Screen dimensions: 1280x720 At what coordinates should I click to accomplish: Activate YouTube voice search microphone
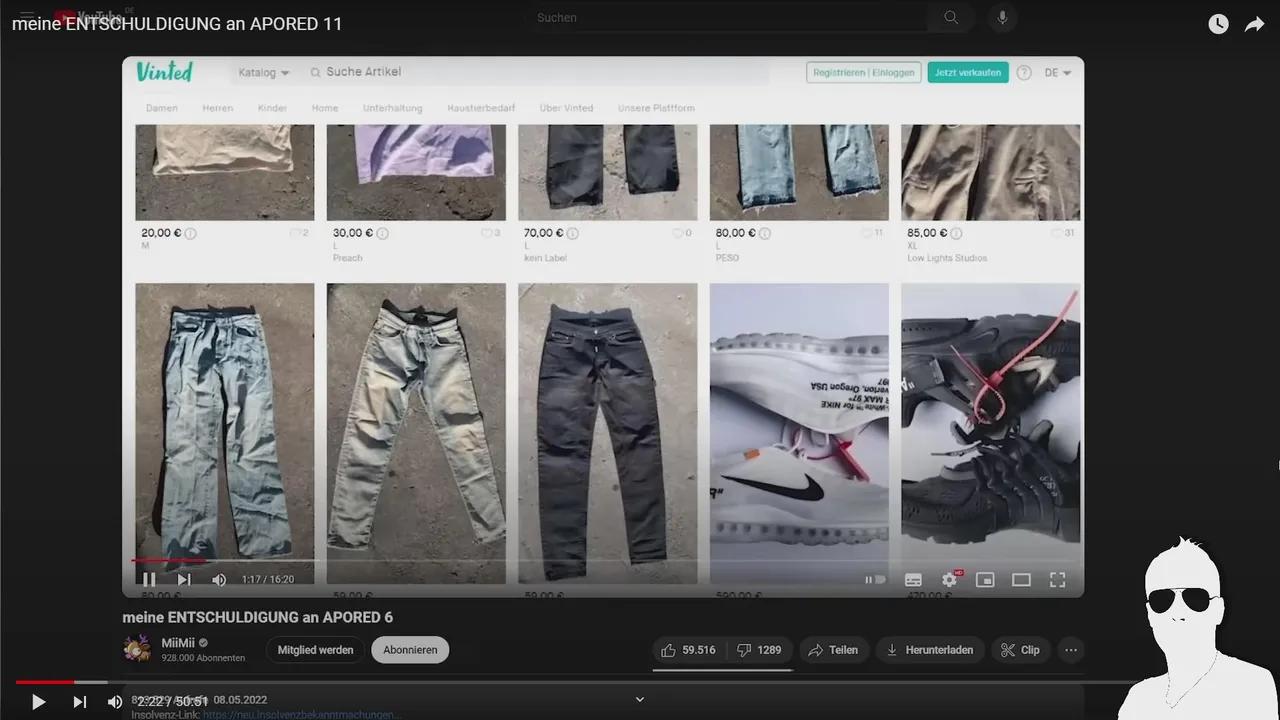pyautogui.click(x=1002, y=17)
